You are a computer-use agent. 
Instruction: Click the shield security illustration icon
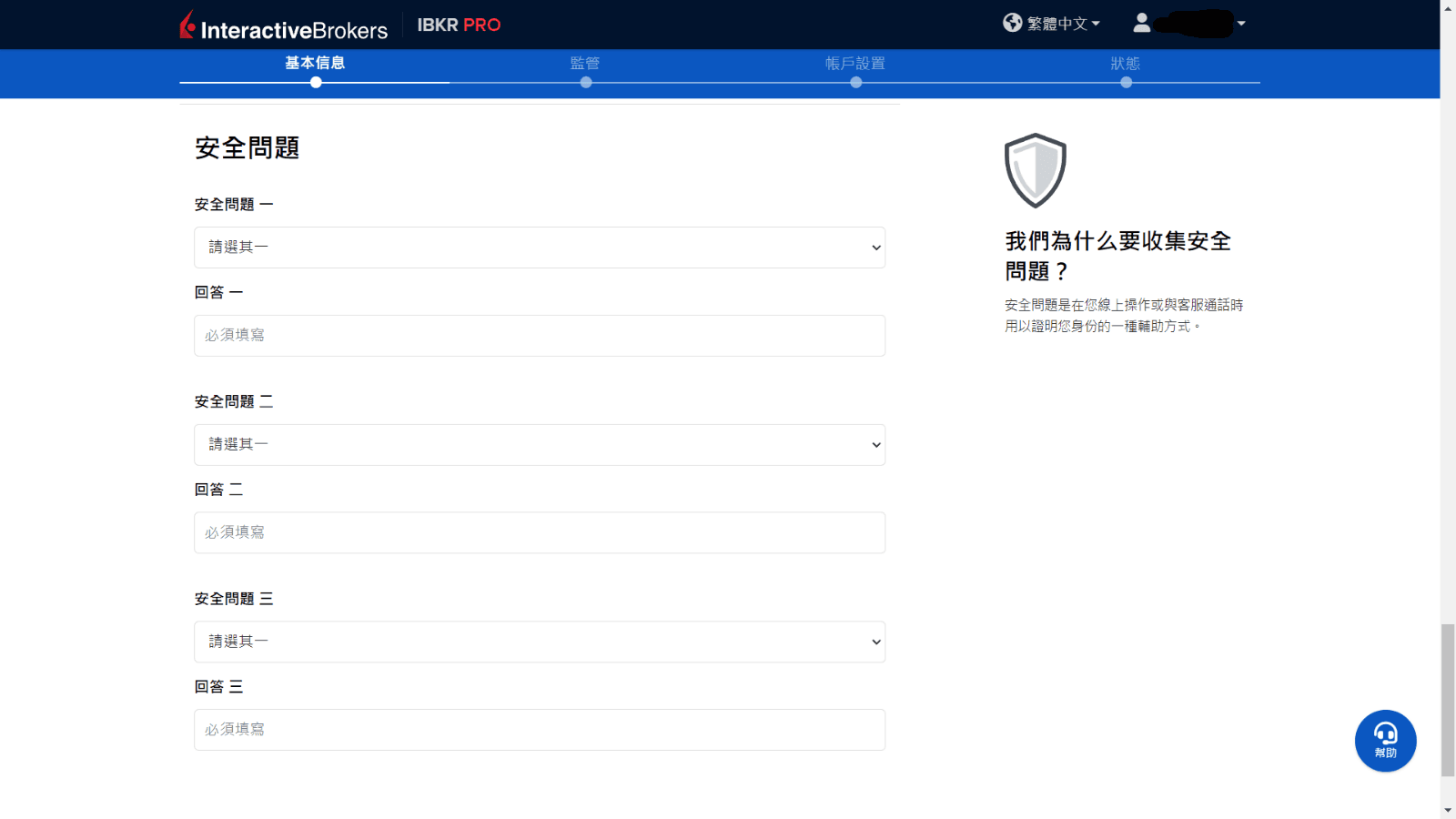(x=1034, y=171)
